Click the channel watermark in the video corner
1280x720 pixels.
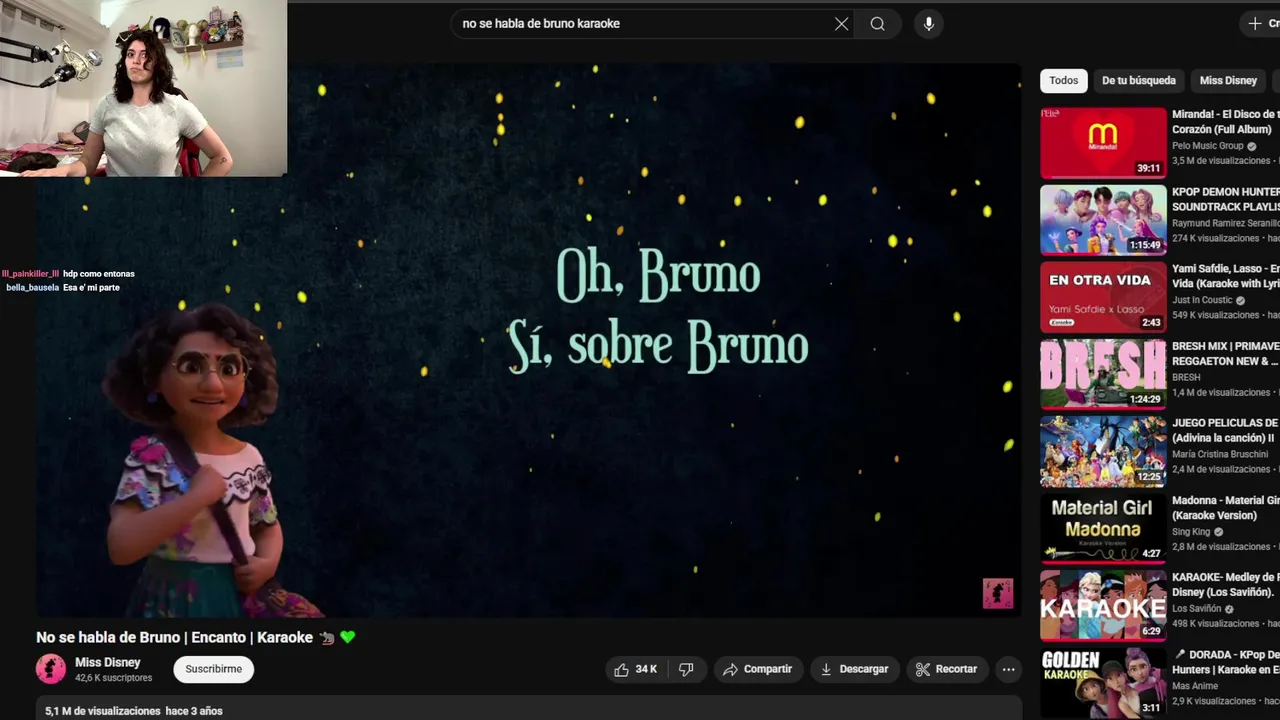pyautogui.click(x=998, y=593)
